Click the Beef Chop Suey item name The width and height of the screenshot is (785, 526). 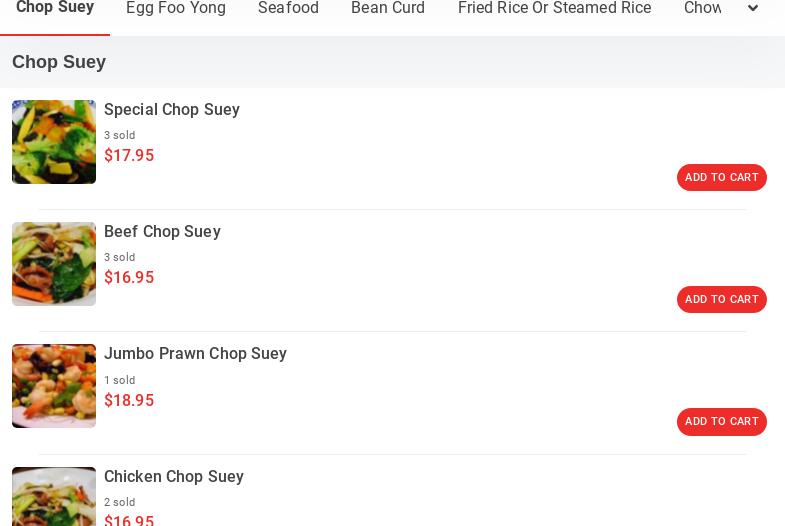(162, 232)
